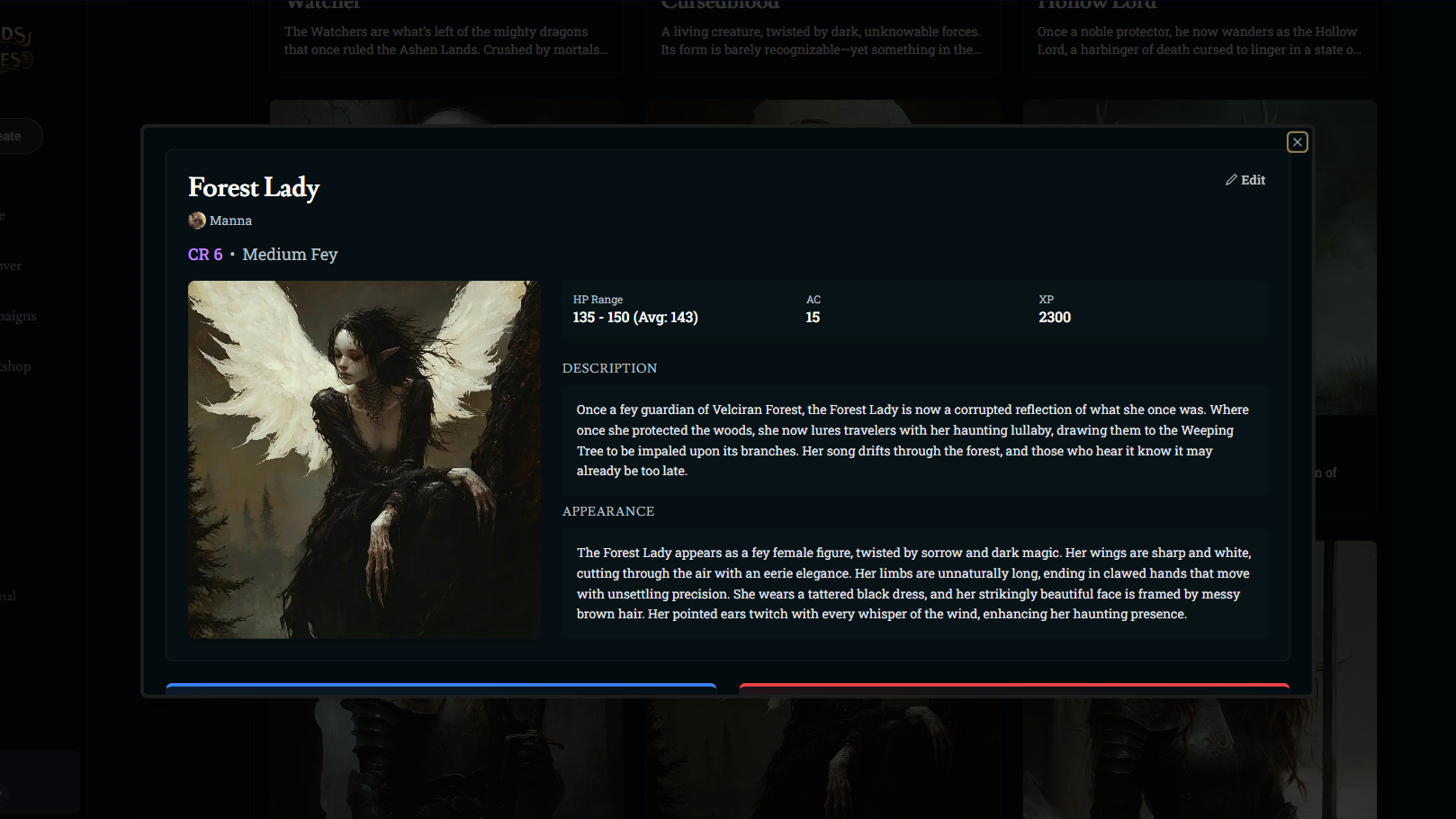This screenshot has width=1456, height=819.
Task: Click the Forest Lady title
Action: coord(254,187)
